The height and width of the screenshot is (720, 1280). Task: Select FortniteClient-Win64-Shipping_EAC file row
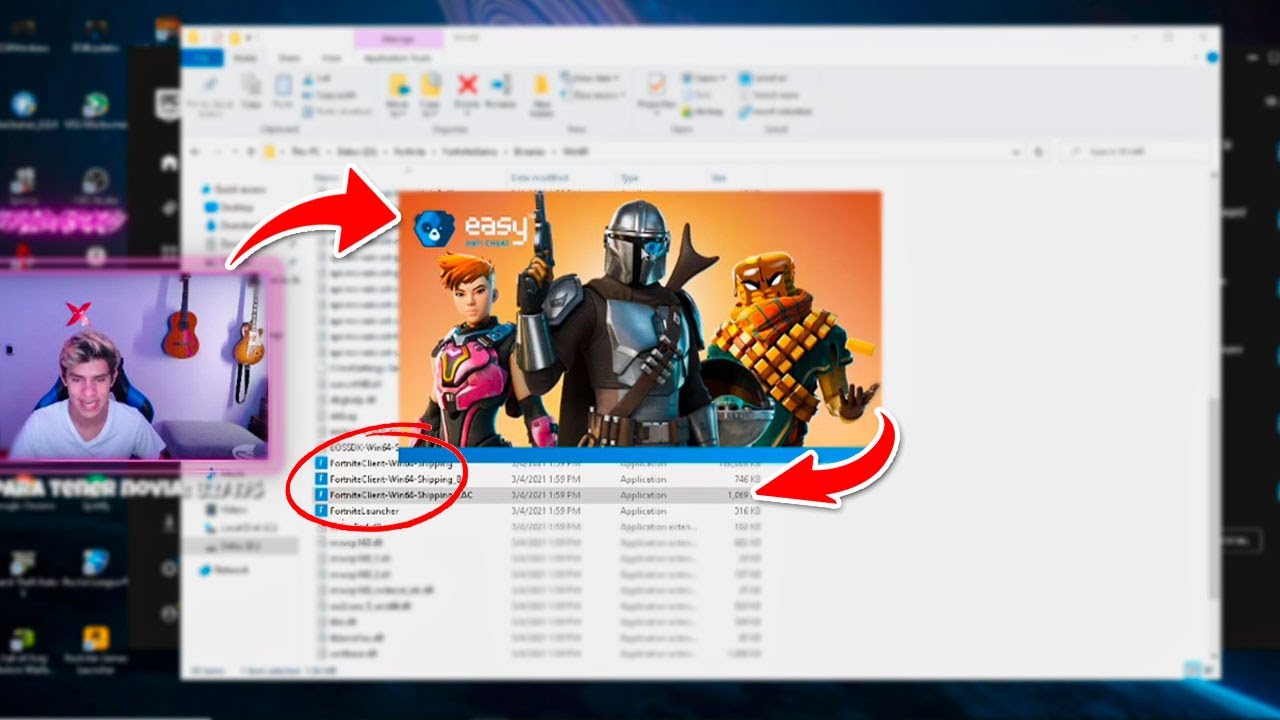coord(538,495)
